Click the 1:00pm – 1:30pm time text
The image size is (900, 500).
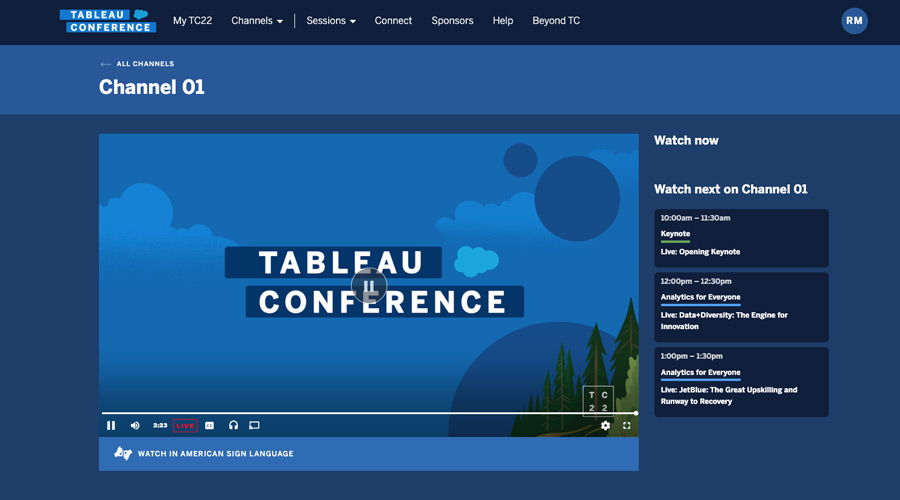tap(691, 356)
